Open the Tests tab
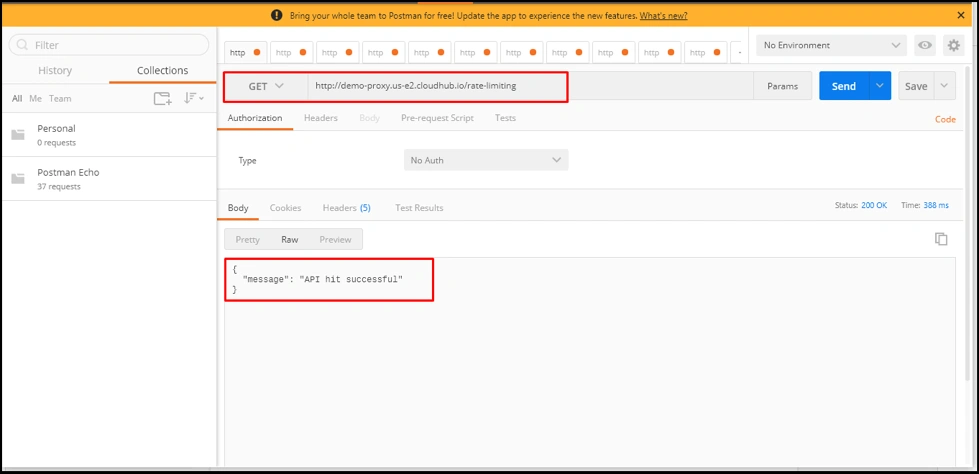Viewport: 979px width, 474px height. (505, 117)
